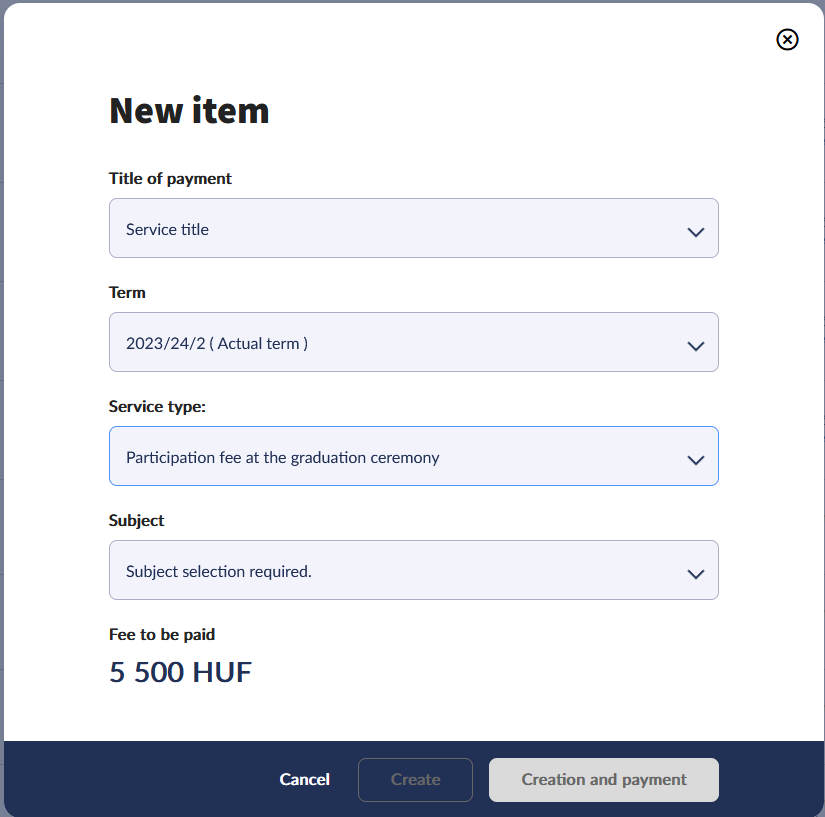Click the 'Creation and payment' button
The image size is (825, 817).
(x=603, y=780)
